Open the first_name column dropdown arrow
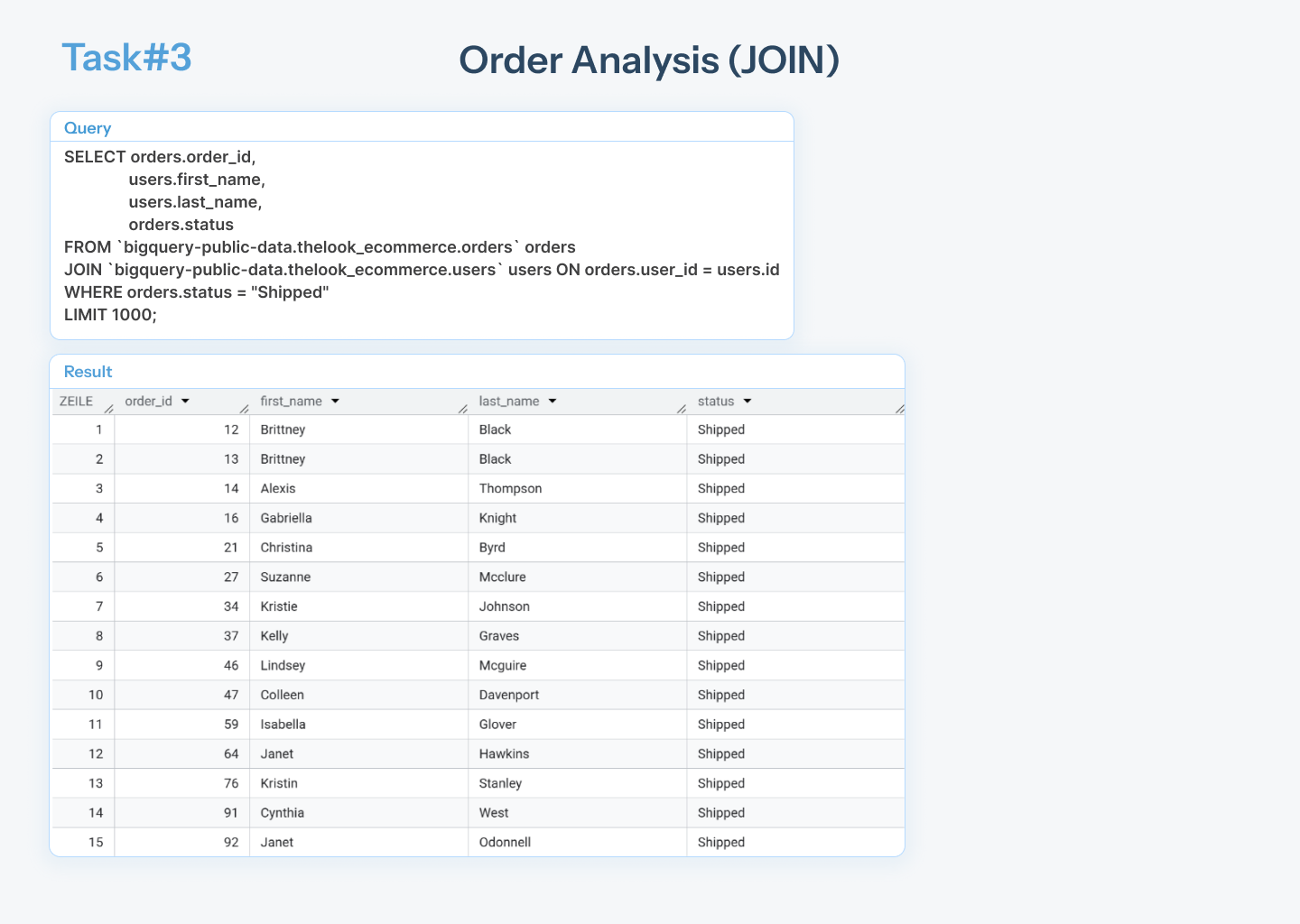Viewport: 1300px width, 924px height. pos(335,402)
